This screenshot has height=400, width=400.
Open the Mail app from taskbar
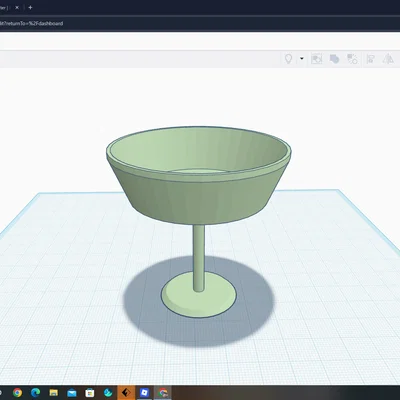coord(71,393)
